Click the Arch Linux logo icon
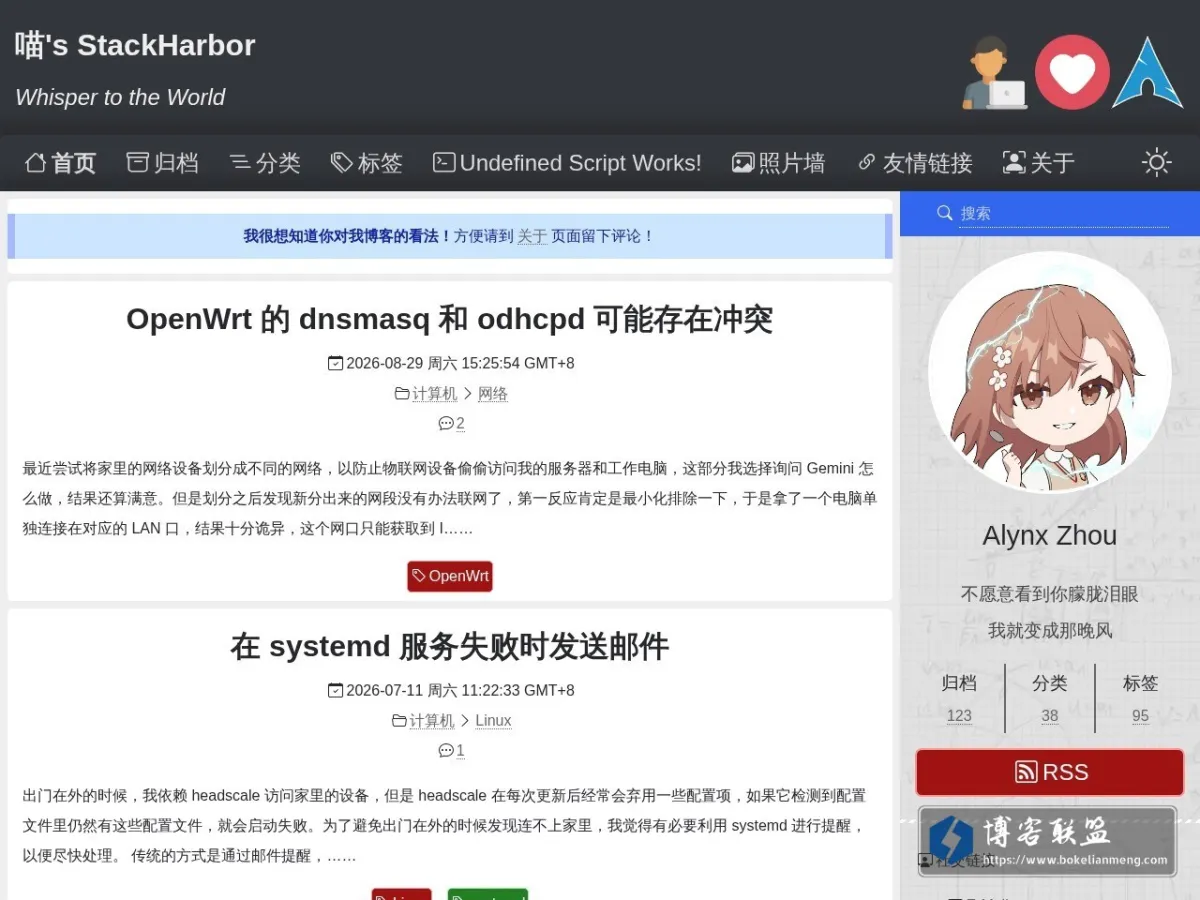The image size is (1200, 900). coord(1148,72)
